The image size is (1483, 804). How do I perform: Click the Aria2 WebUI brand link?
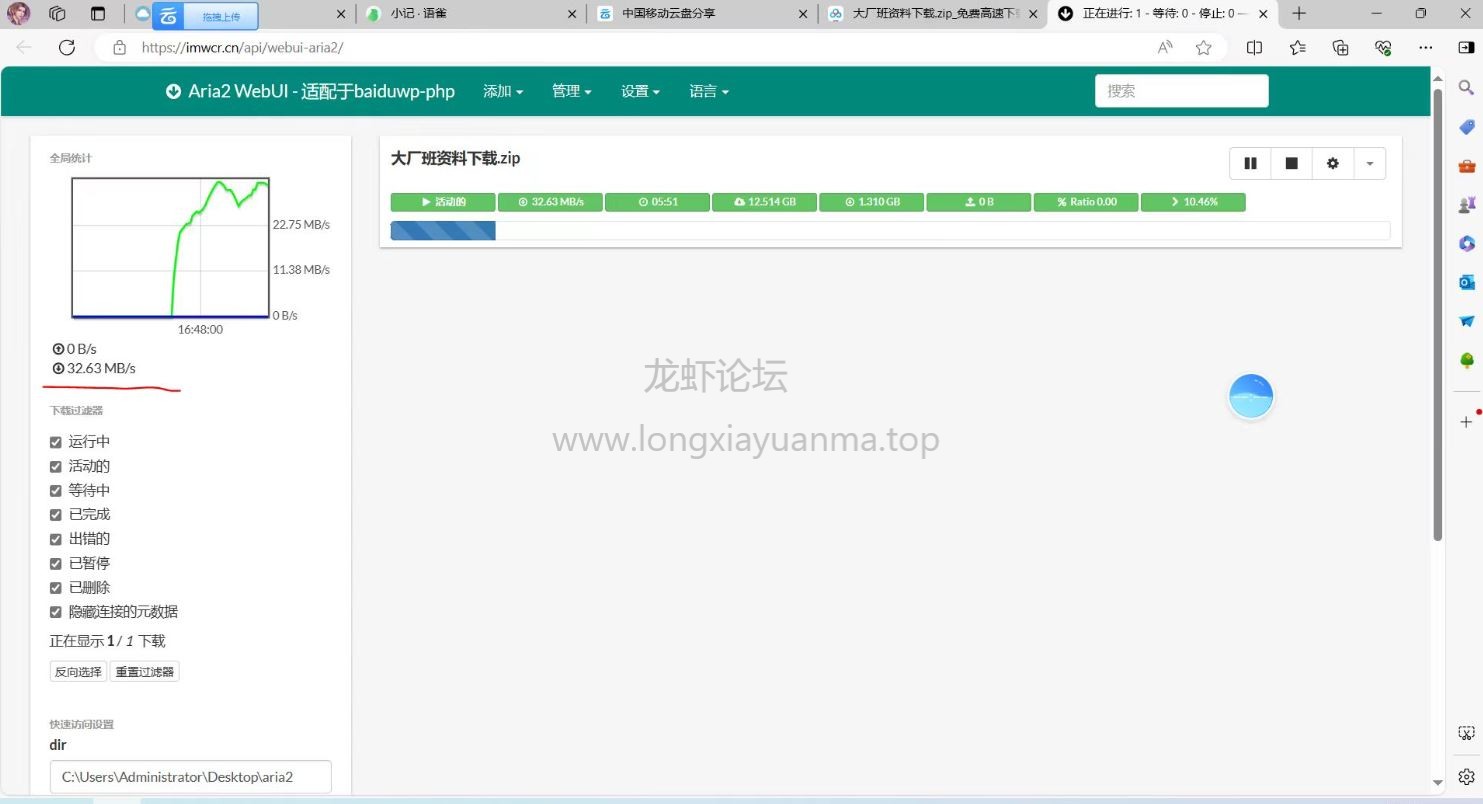click(x=310, y=91)
